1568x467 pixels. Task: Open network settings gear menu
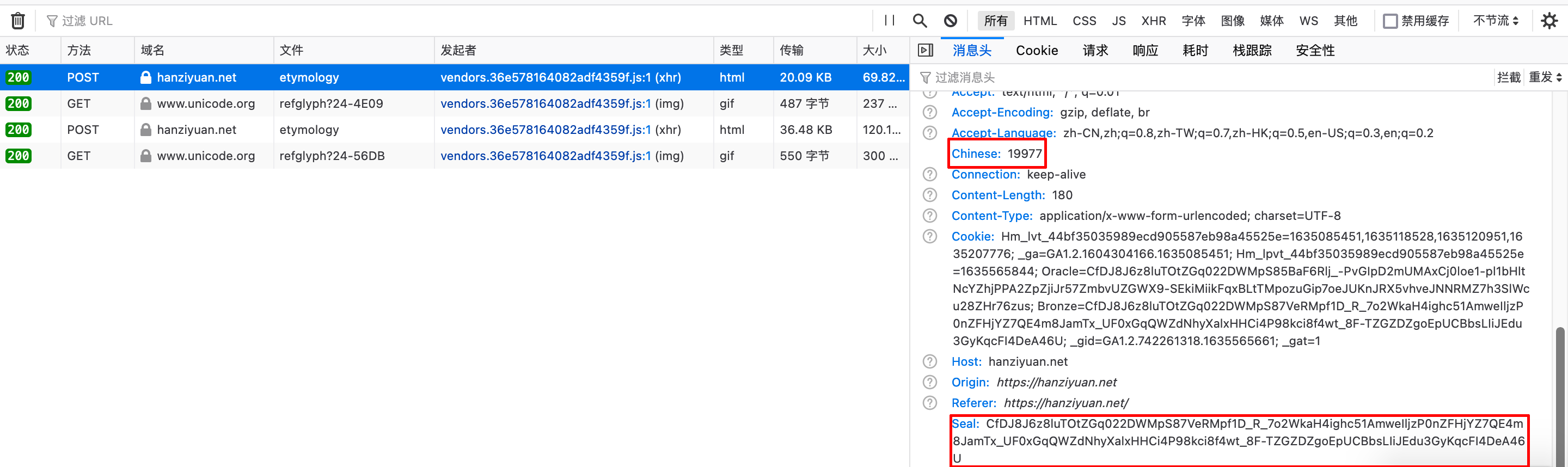click(x=1548, y=21)
